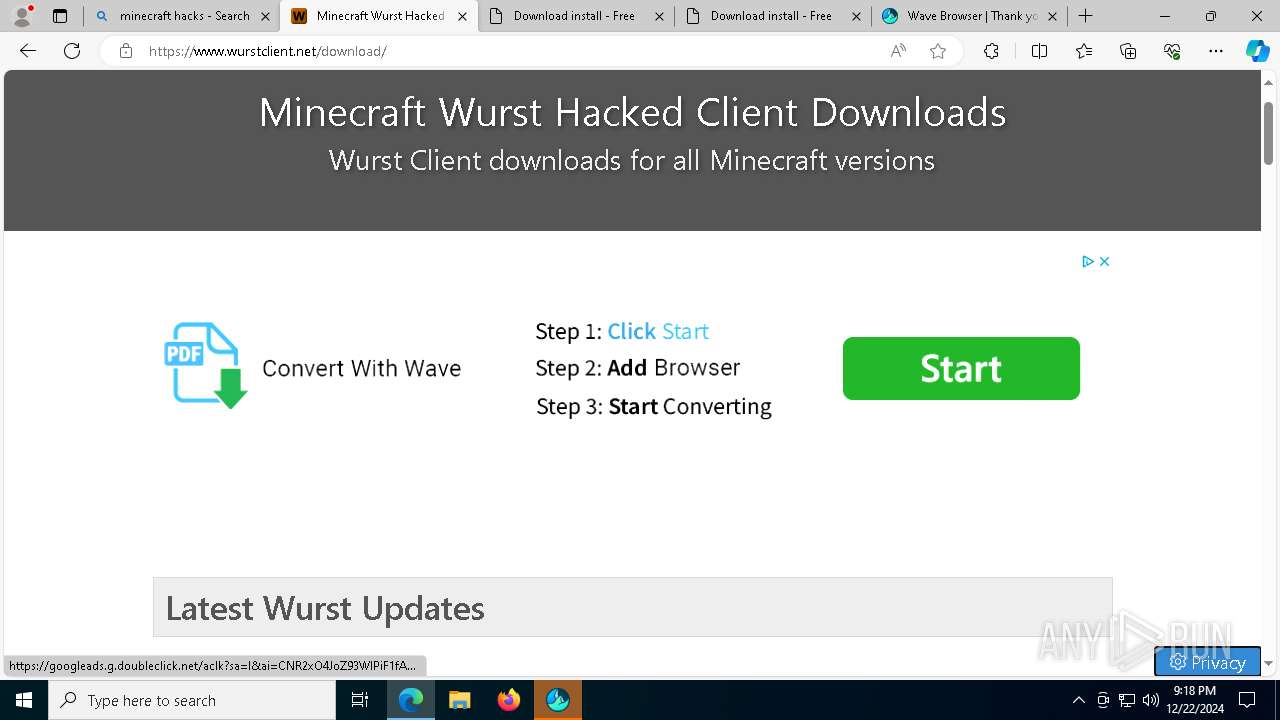This screenshot has width=1280, height=720.
Task: Add this page to favorites with star icon
Action: coord(938,51)
